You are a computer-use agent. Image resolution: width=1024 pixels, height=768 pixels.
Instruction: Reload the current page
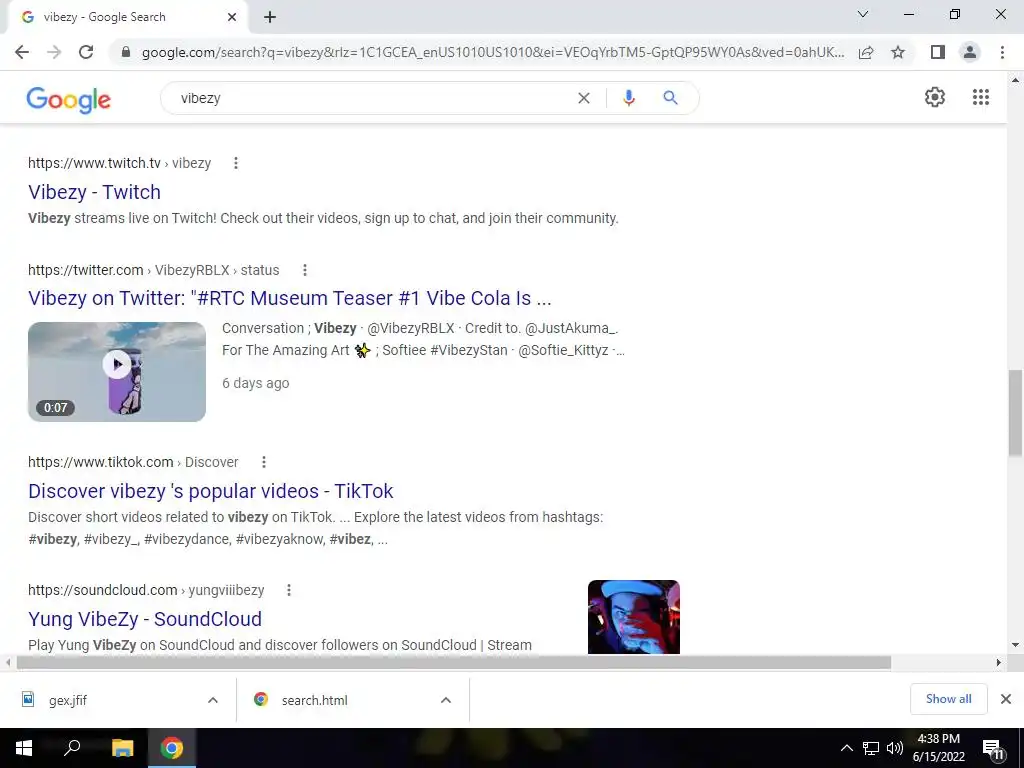(x=86, y=52)
